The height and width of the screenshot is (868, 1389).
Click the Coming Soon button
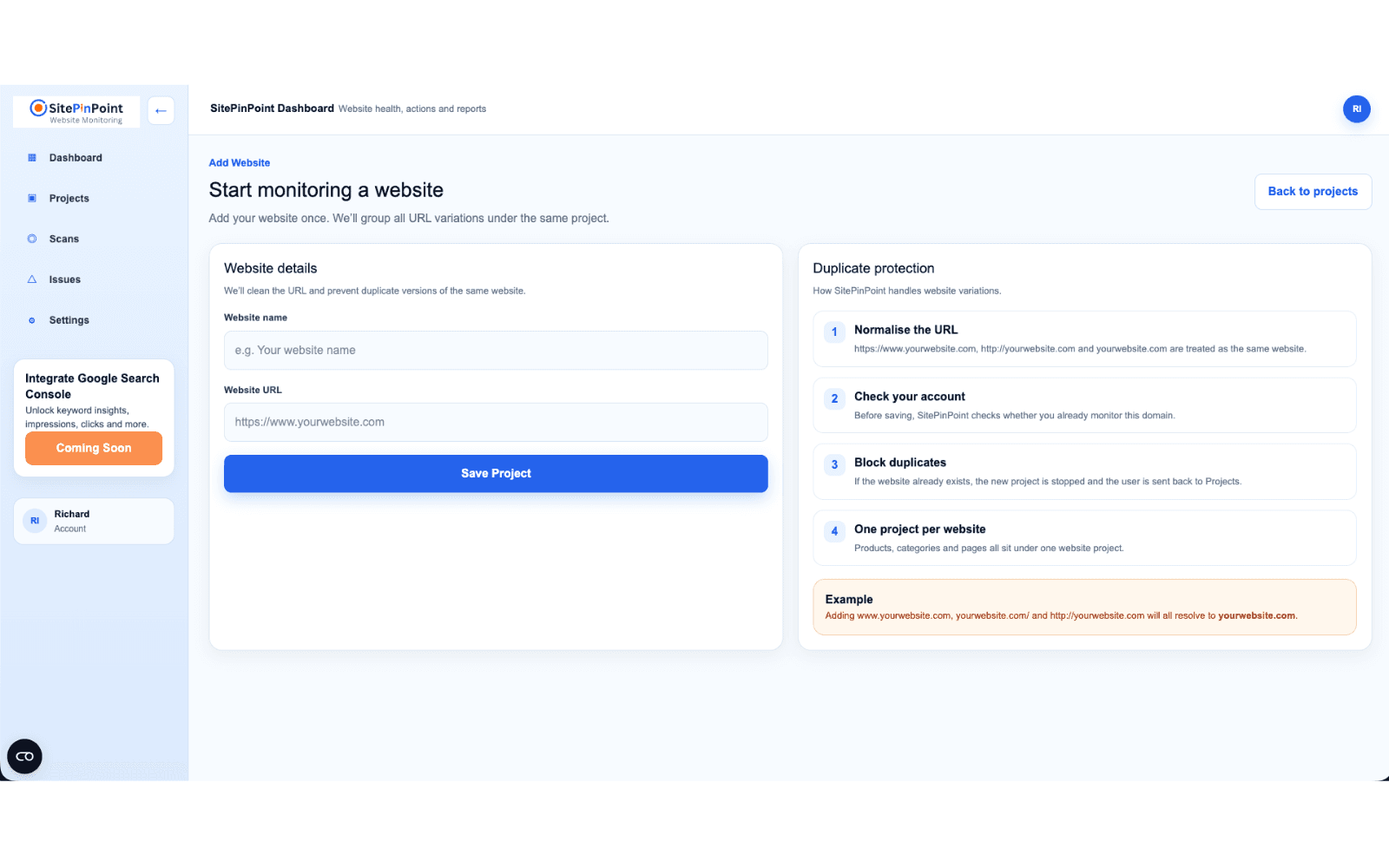pos(94,449)
